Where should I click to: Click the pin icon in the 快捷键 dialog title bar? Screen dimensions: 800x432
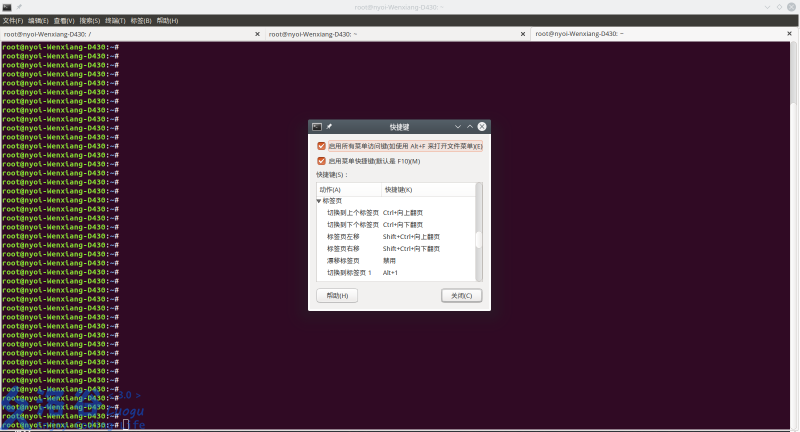click(329, 127)
